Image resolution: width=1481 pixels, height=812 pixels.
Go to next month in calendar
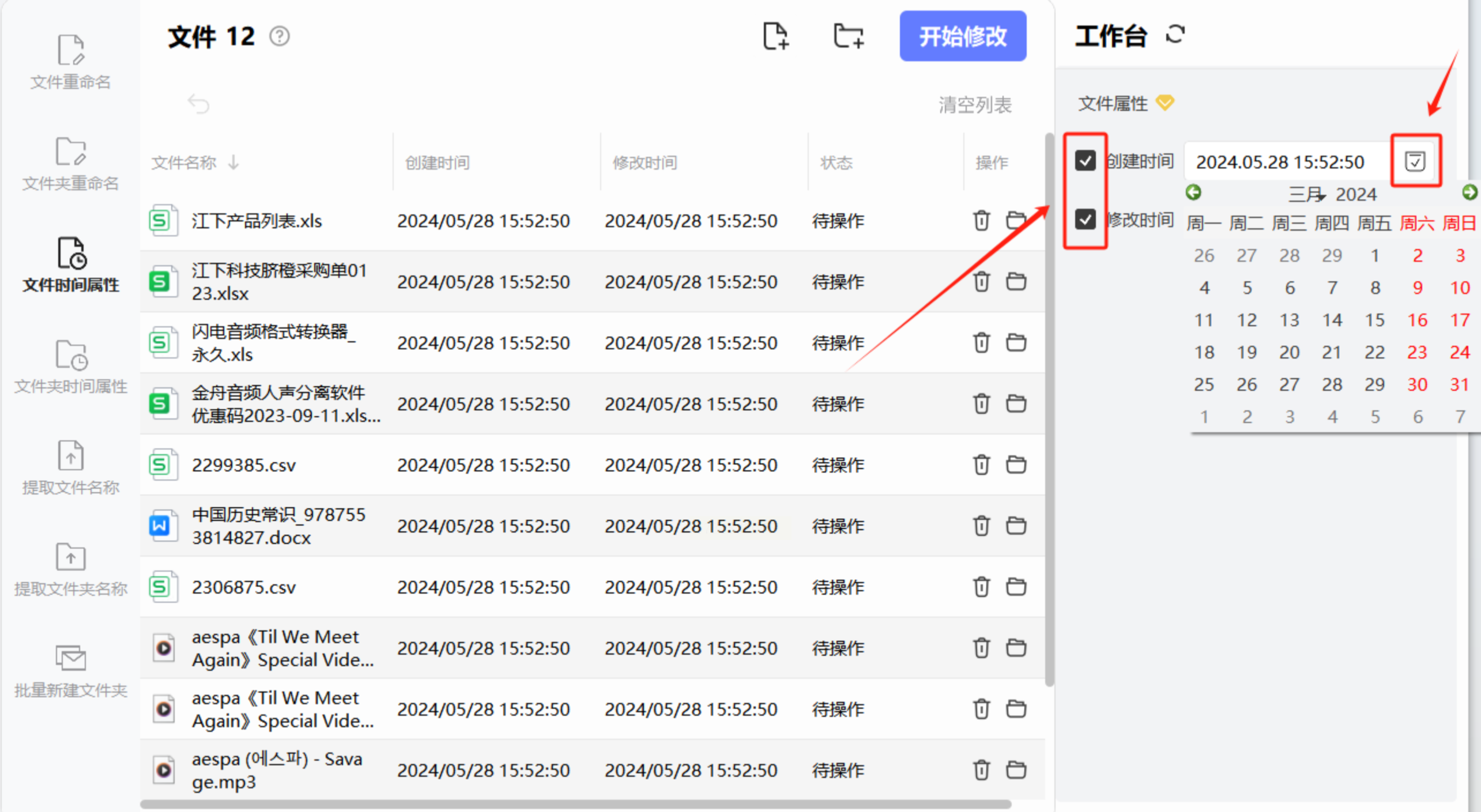[x=1470, y=192]
